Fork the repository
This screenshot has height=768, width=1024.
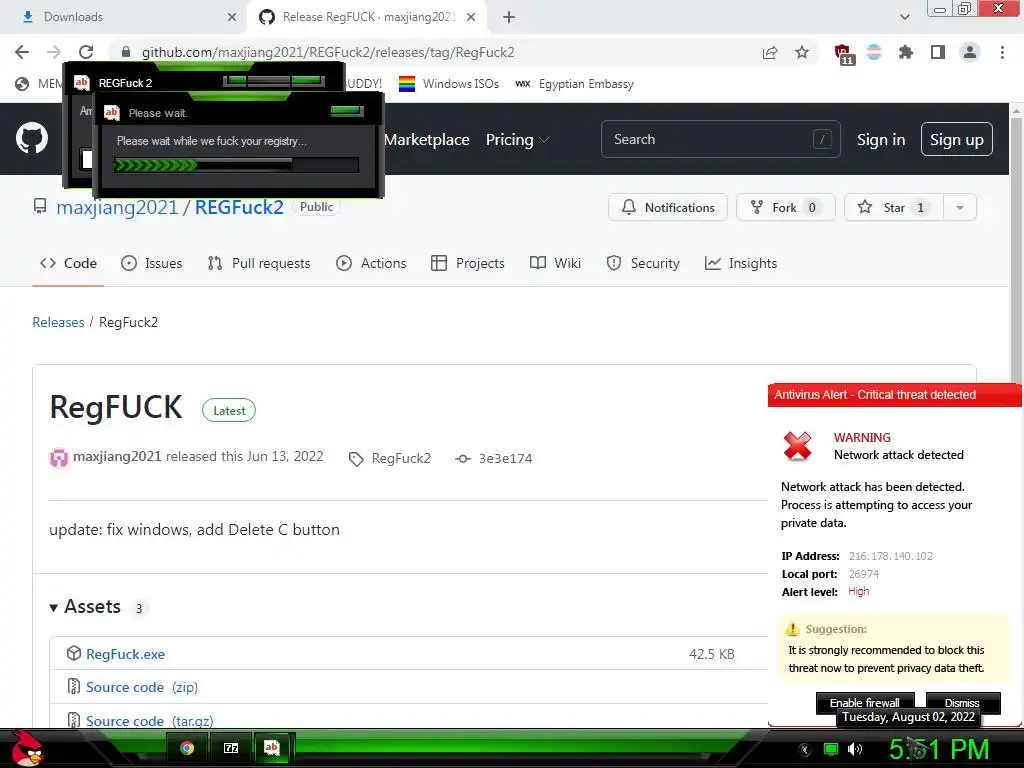click(x=785, y=208)
